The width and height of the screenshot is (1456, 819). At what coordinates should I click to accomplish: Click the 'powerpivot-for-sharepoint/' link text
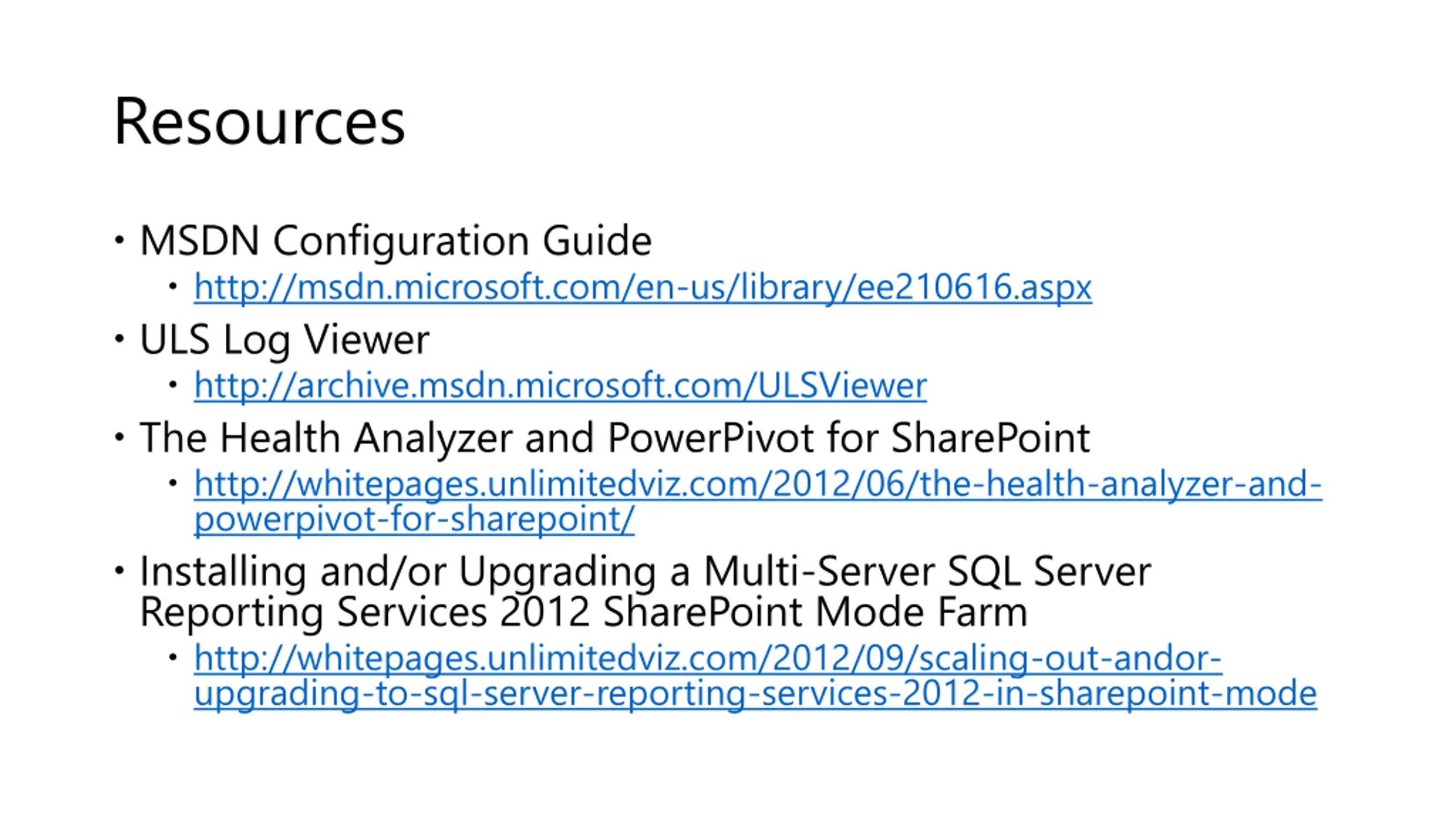[414, 519]
